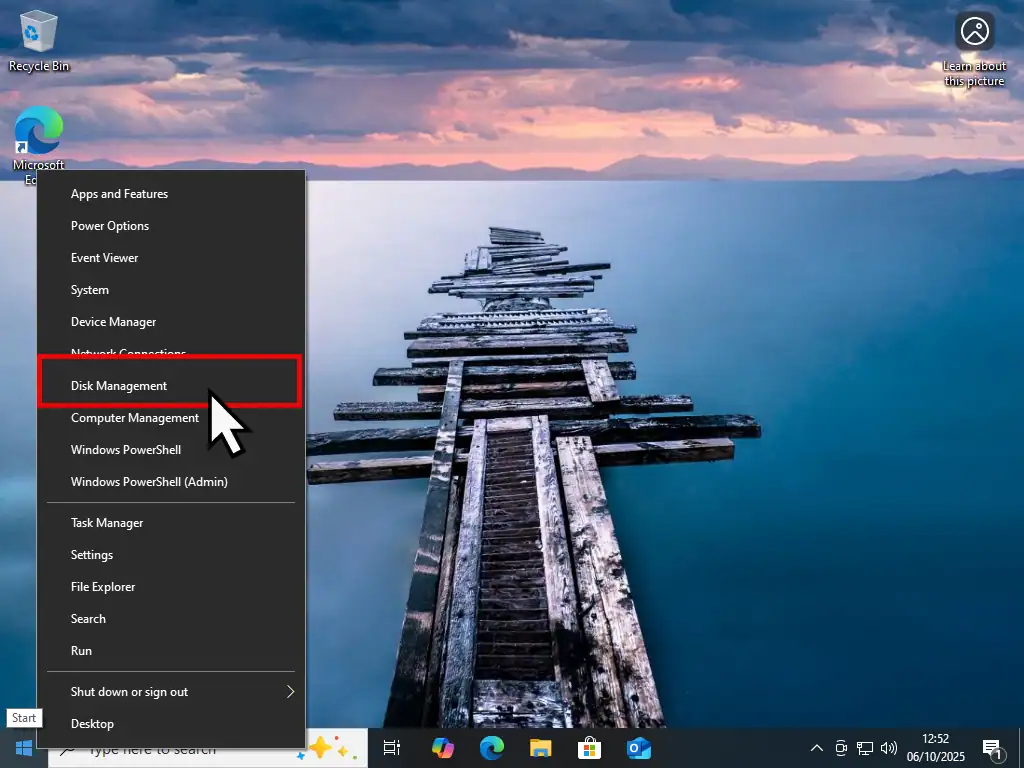Launch Microsoft Store from the taskbar
1024x768 pixels.
(x=589, y=748)
